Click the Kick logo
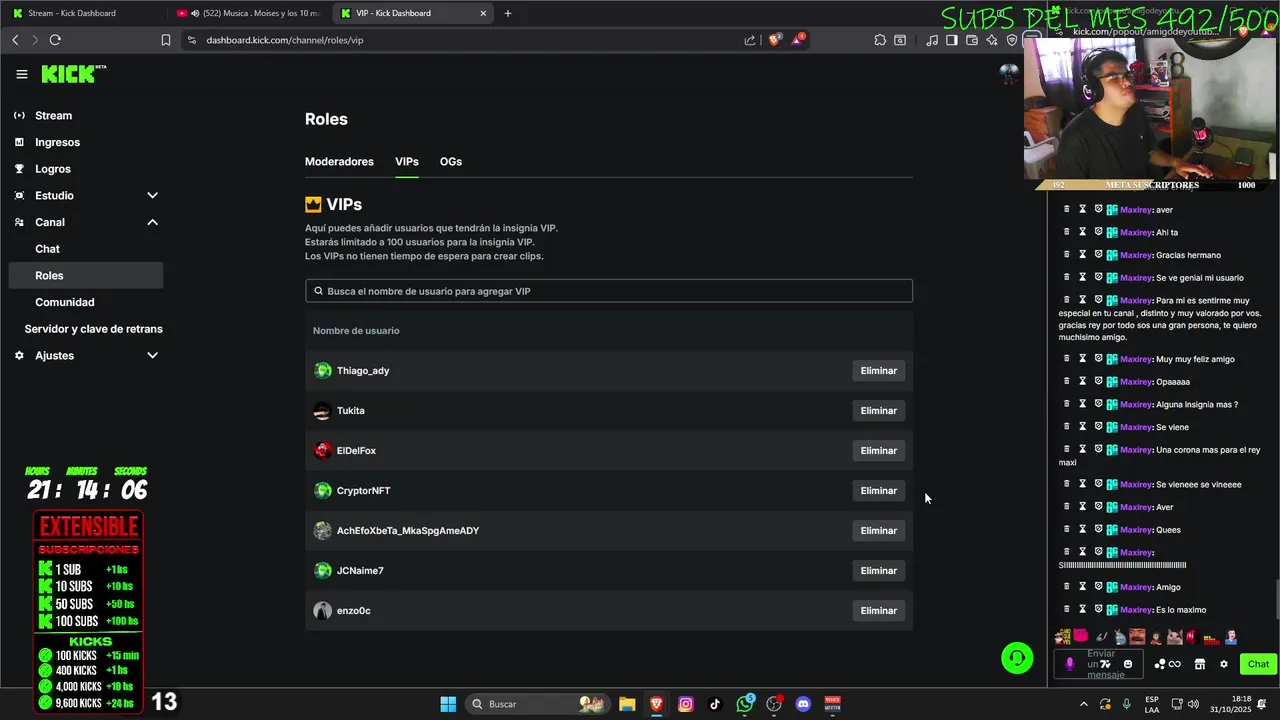 point(73,74)
